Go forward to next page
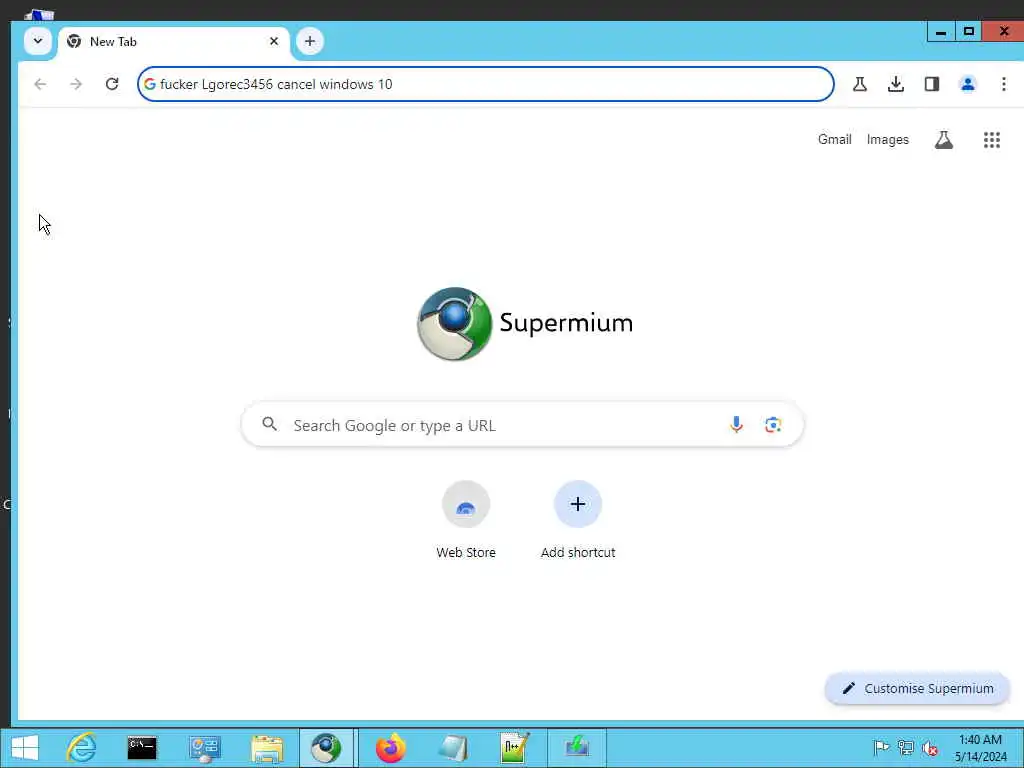The width and height of the screenshot is (1024, 768). [x=76, y=84]
